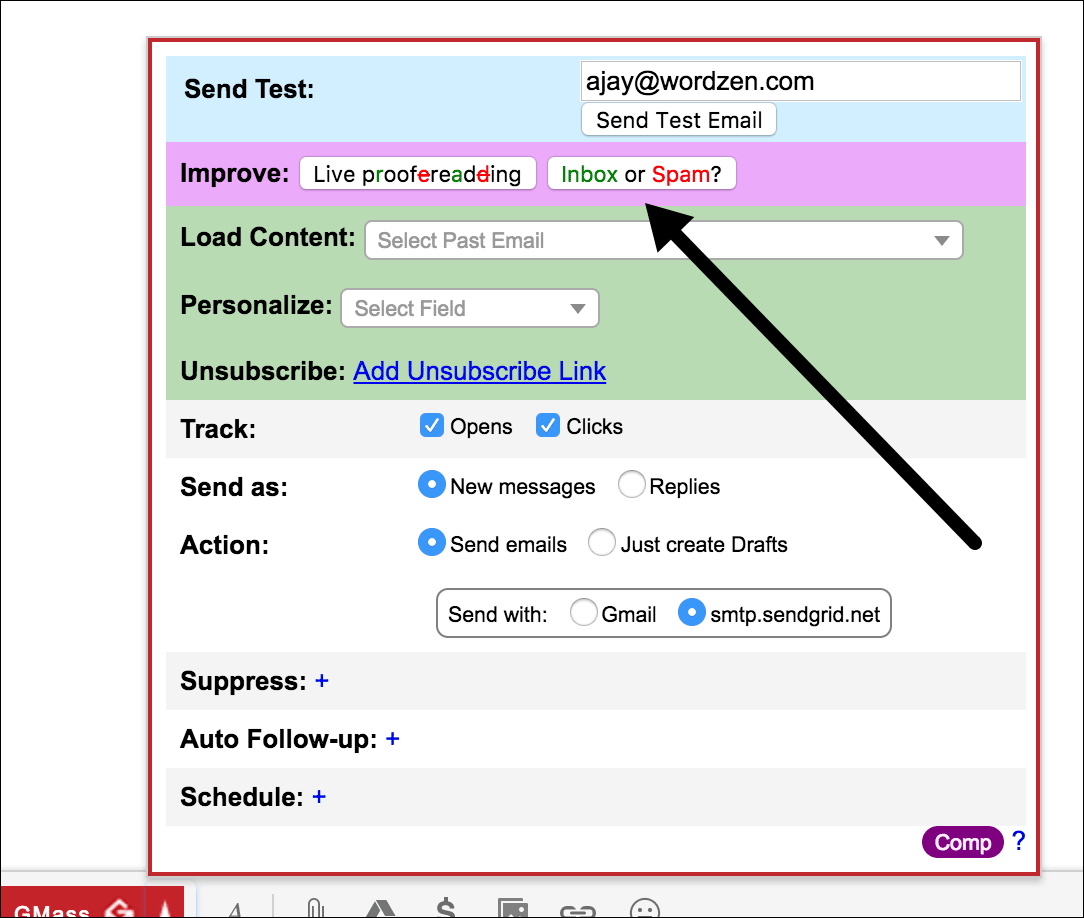Insert a photo using the image icon

pyautogui.click(x=513, y=908)
